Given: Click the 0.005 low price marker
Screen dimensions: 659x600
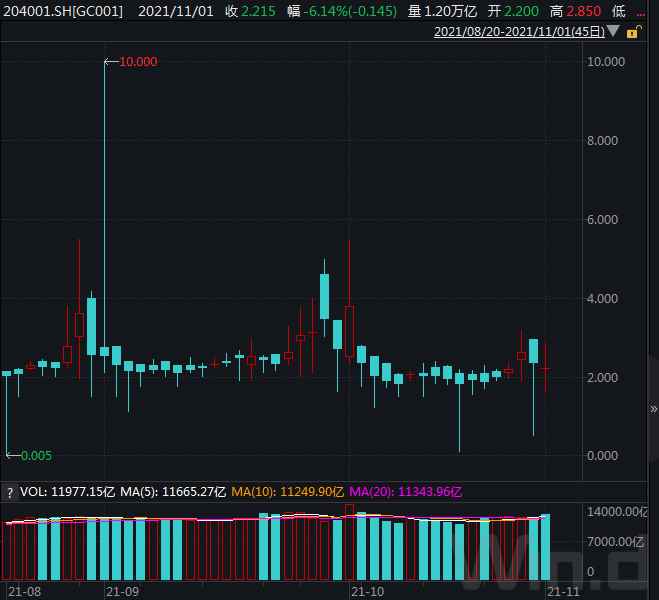Looking at the screenshot, I should pyautogui.click(x=33, y=455).
